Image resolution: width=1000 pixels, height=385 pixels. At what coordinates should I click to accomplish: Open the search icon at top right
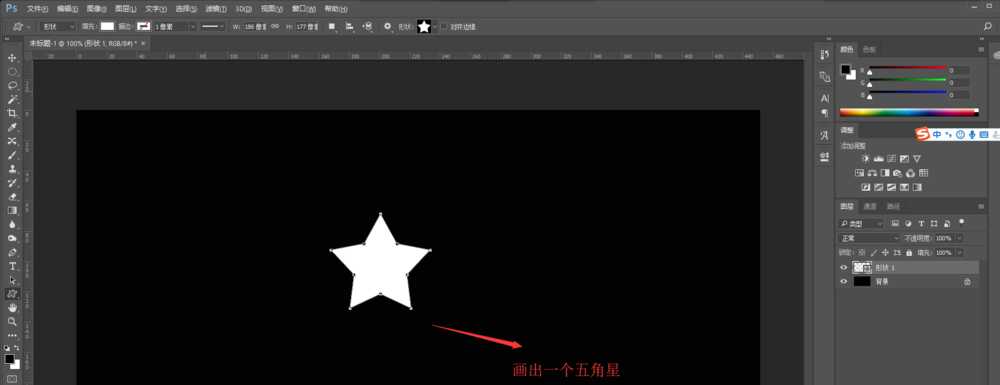[988, 27]
